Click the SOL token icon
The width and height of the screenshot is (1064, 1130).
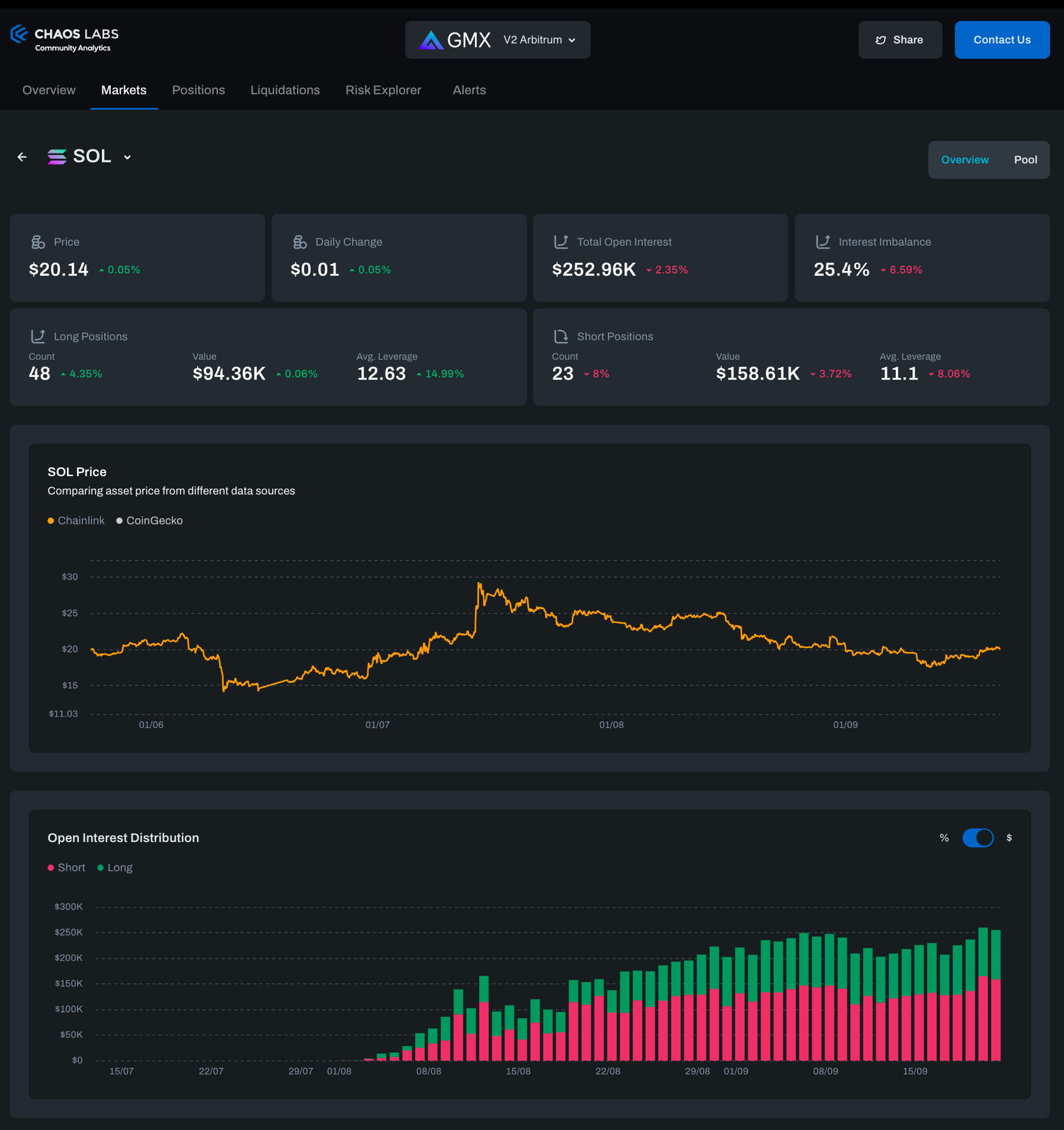tap(57, 157)
